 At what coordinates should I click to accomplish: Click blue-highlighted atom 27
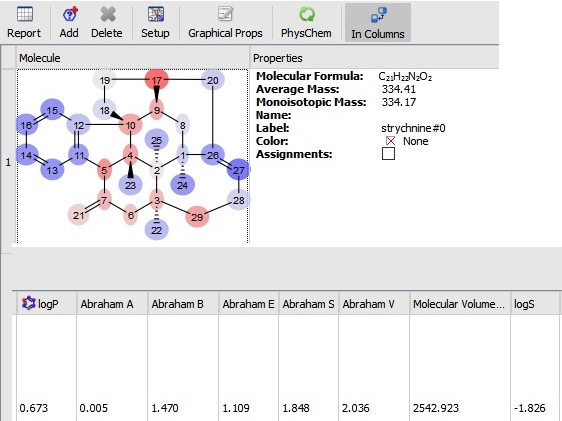(x=238, y=170)
